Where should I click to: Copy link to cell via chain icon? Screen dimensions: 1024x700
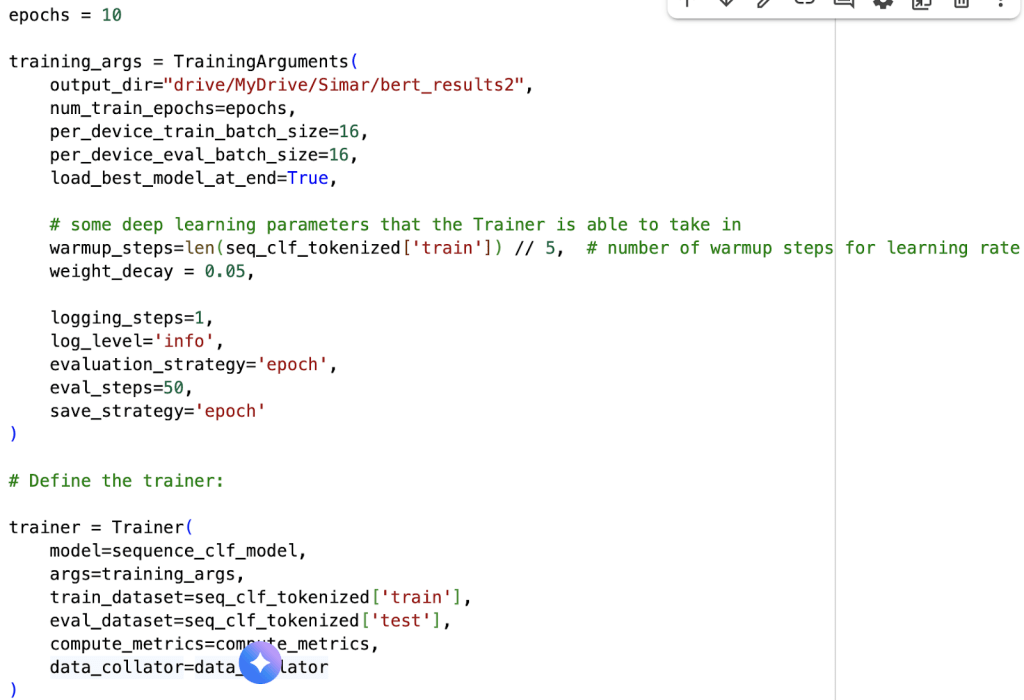click(x=804, y=3)
